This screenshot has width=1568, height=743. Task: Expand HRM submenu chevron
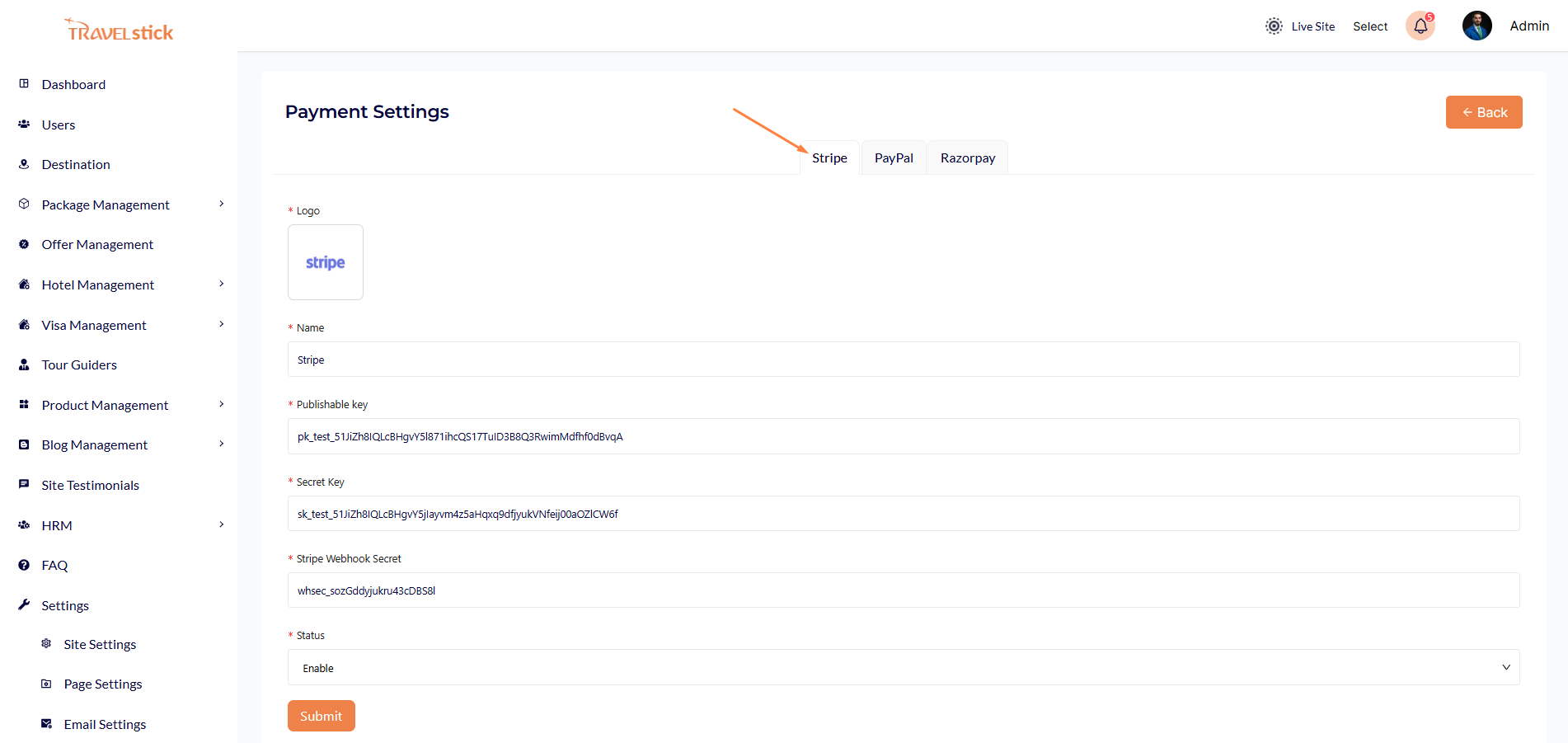tap(222, 524)
